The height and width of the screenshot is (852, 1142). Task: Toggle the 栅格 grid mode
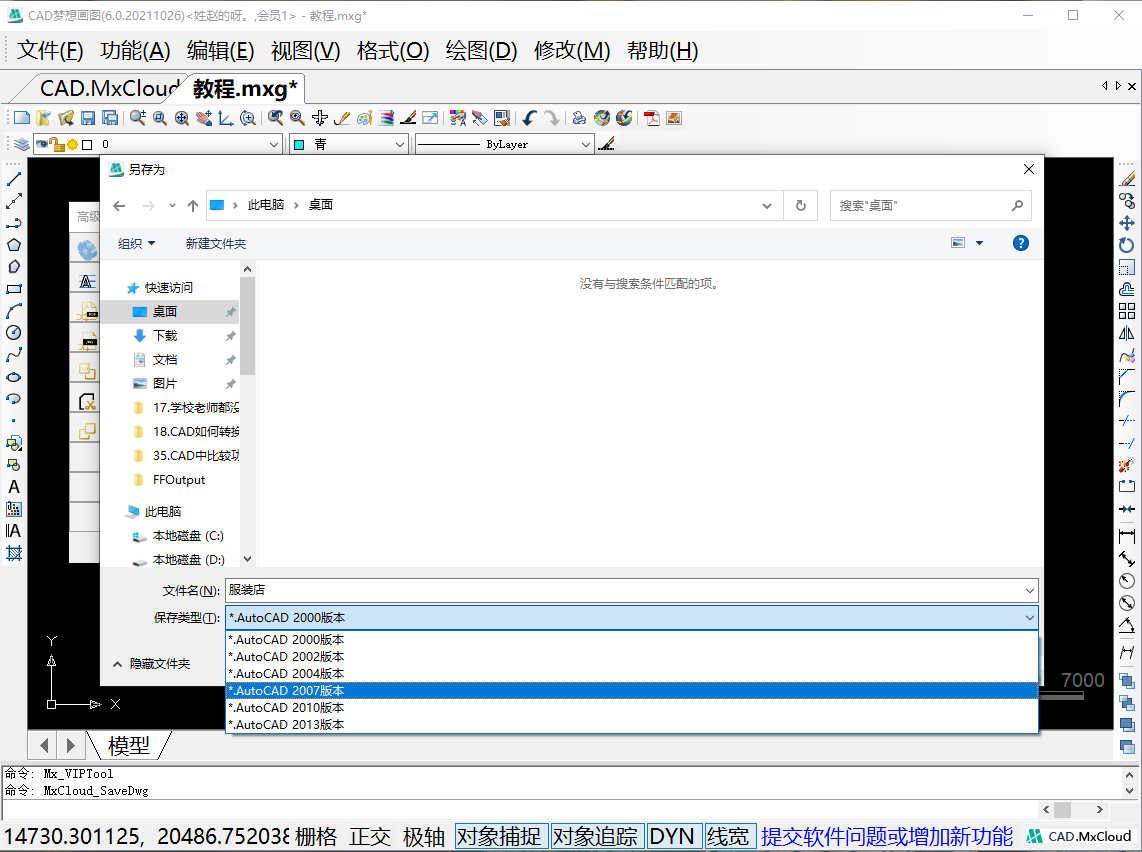coord(317,837)
